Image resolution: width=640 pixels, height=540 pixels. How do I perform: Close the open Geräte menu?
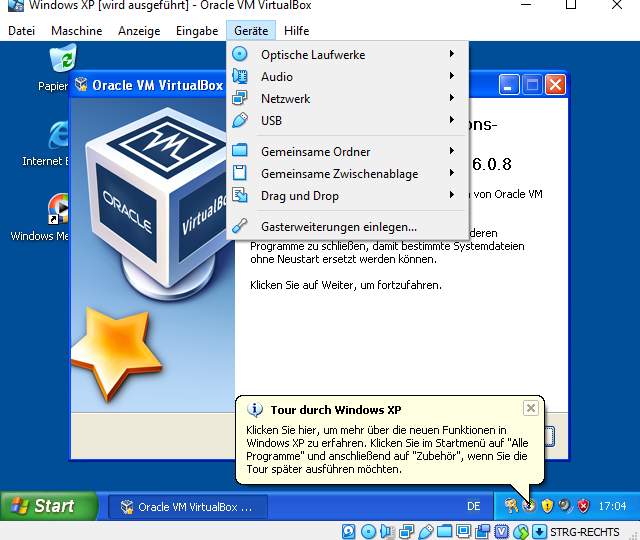point(251,31)
